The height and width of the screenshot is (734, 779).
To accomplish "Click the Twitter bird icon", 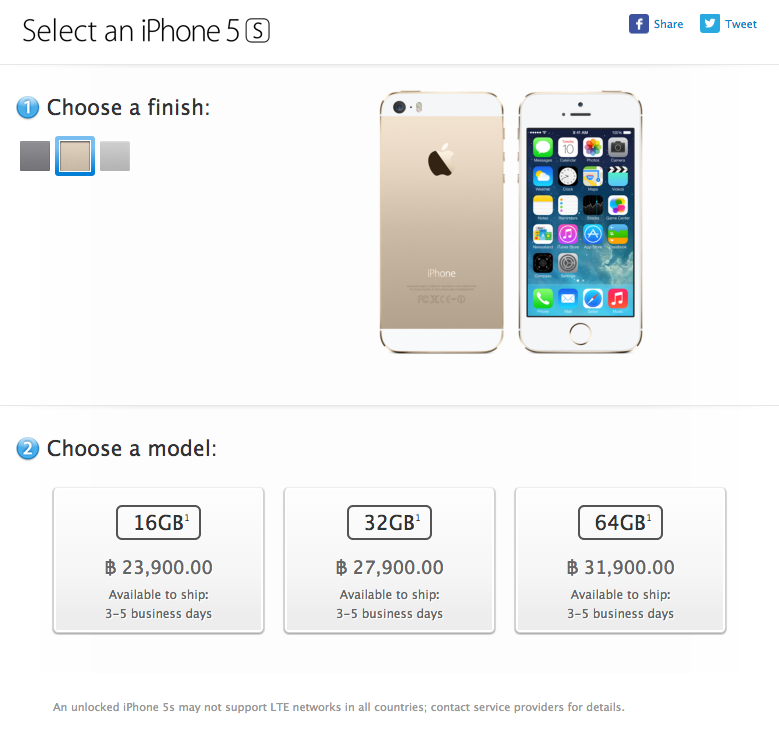I will (709, 24).
